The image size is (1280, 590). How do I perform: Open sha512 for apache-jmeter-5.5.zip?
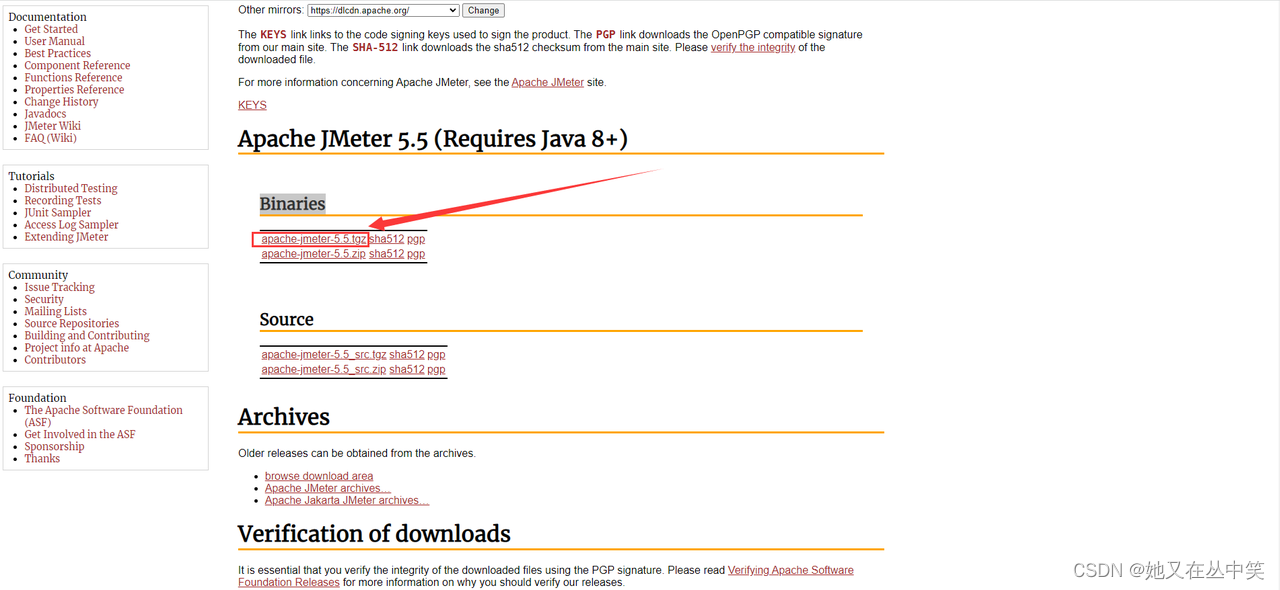386,254
